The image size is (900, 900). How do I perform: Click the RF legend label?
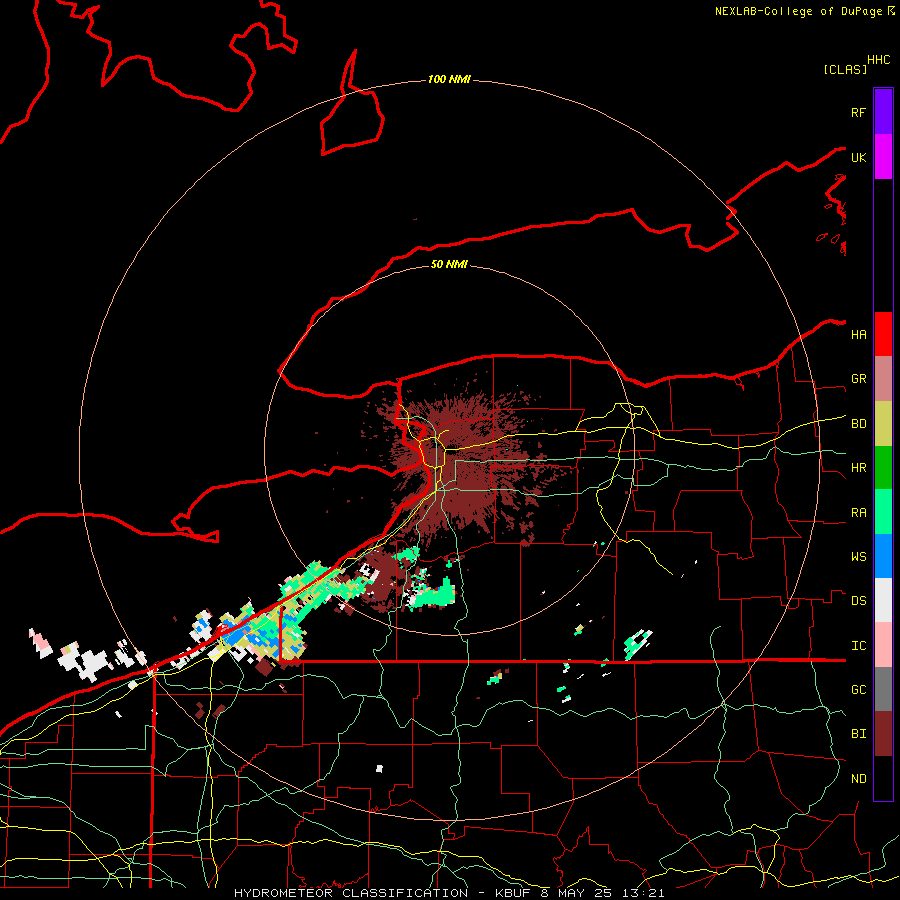pyautogui.click(x=858, y=112)
